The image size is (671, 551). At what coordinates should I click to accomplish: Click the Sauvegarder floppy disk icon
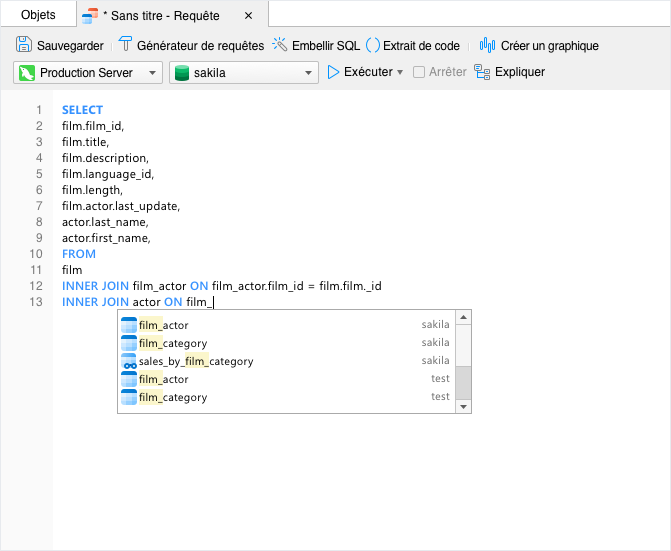click(x=24, y=44)
